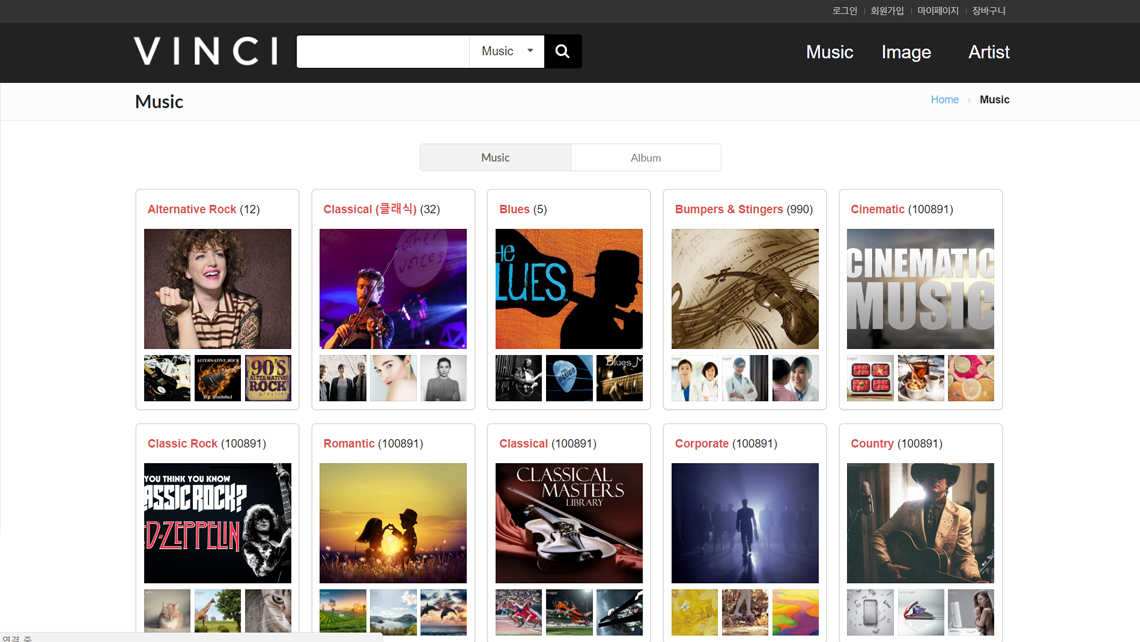The width and height of the screenshot is (1140, 642).
Task: Click the Home breadcrumb link
Action: [x=944, y=100]
